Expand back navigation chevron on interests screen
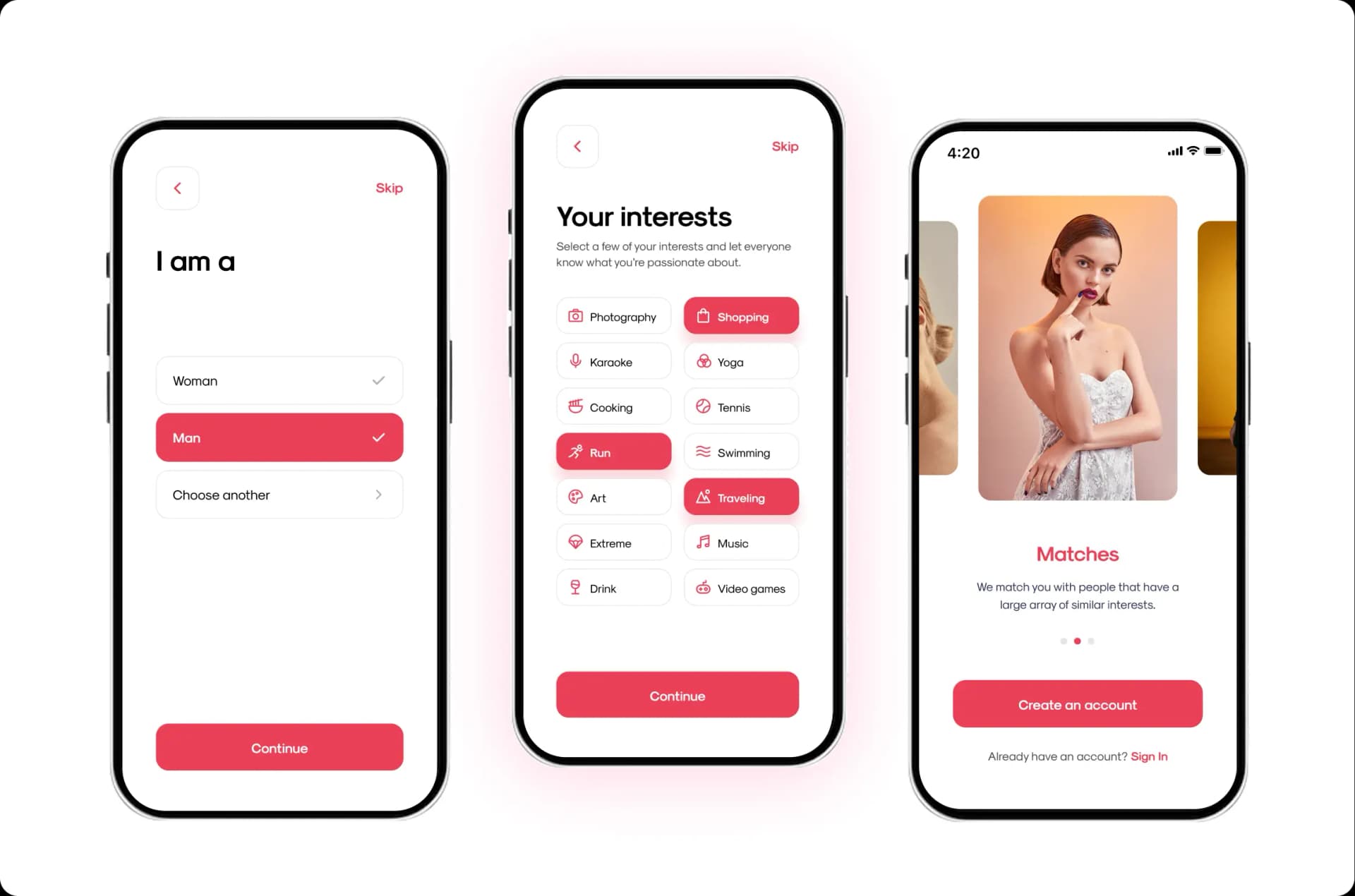Viewport: 1355px width, 896px height. [577, 145]
